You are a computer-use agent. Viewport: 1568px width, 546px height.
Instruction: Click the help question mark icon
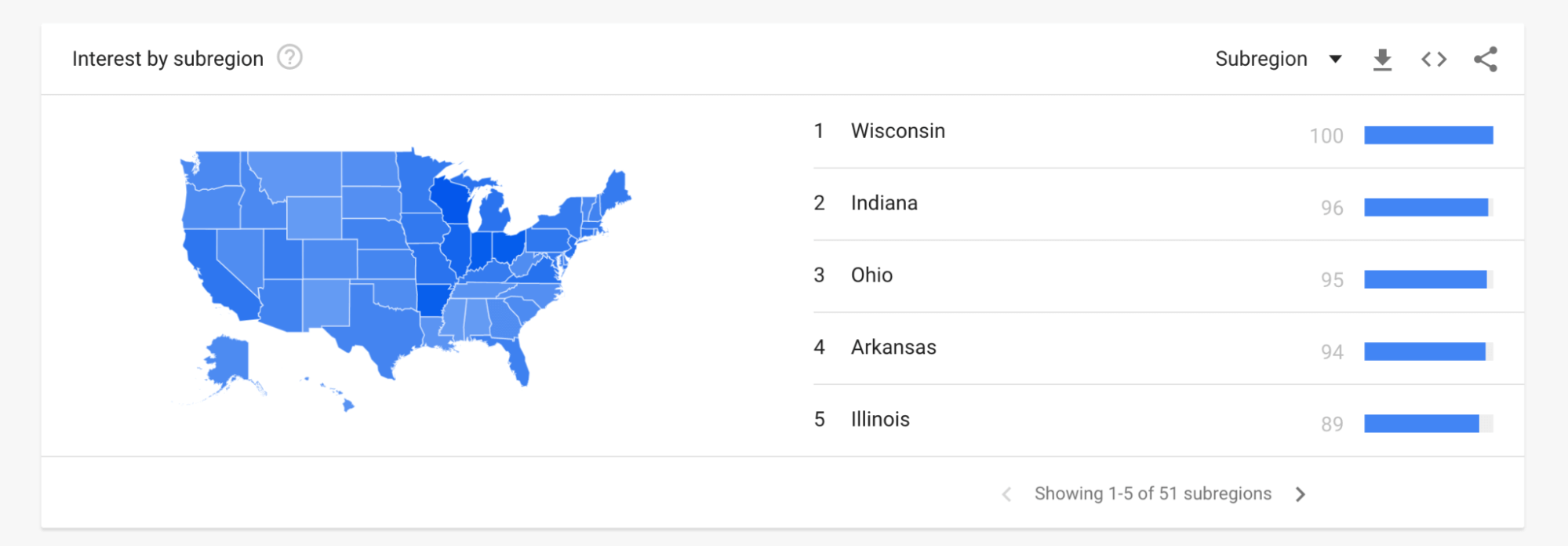tap(289, 58)
